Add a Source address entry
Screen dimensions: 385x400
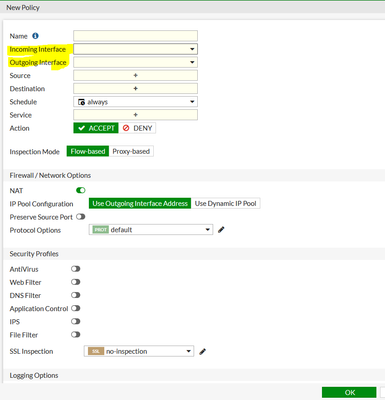click(x=135, y=75)
